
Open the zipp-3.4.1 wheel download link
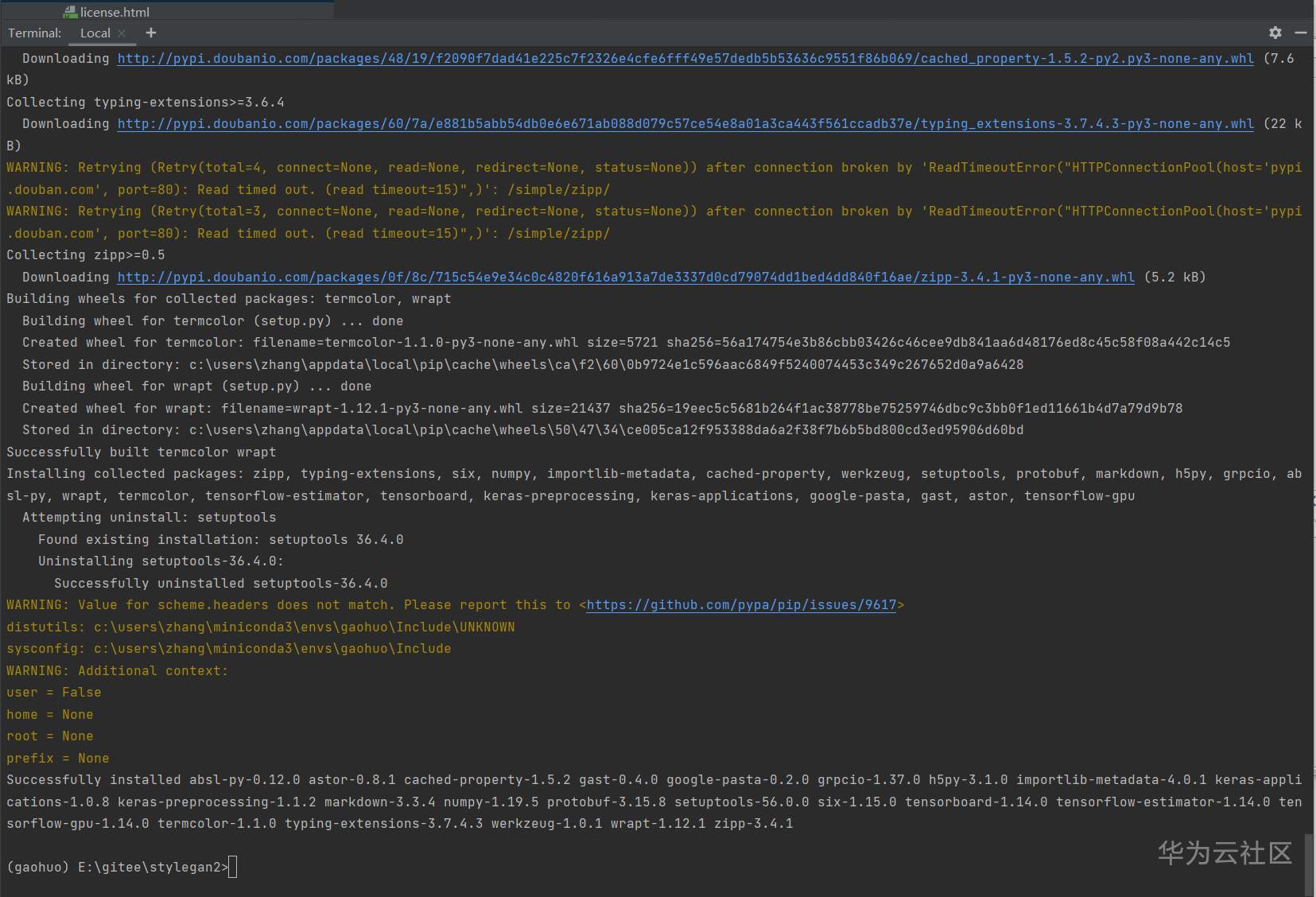point(625,278)
